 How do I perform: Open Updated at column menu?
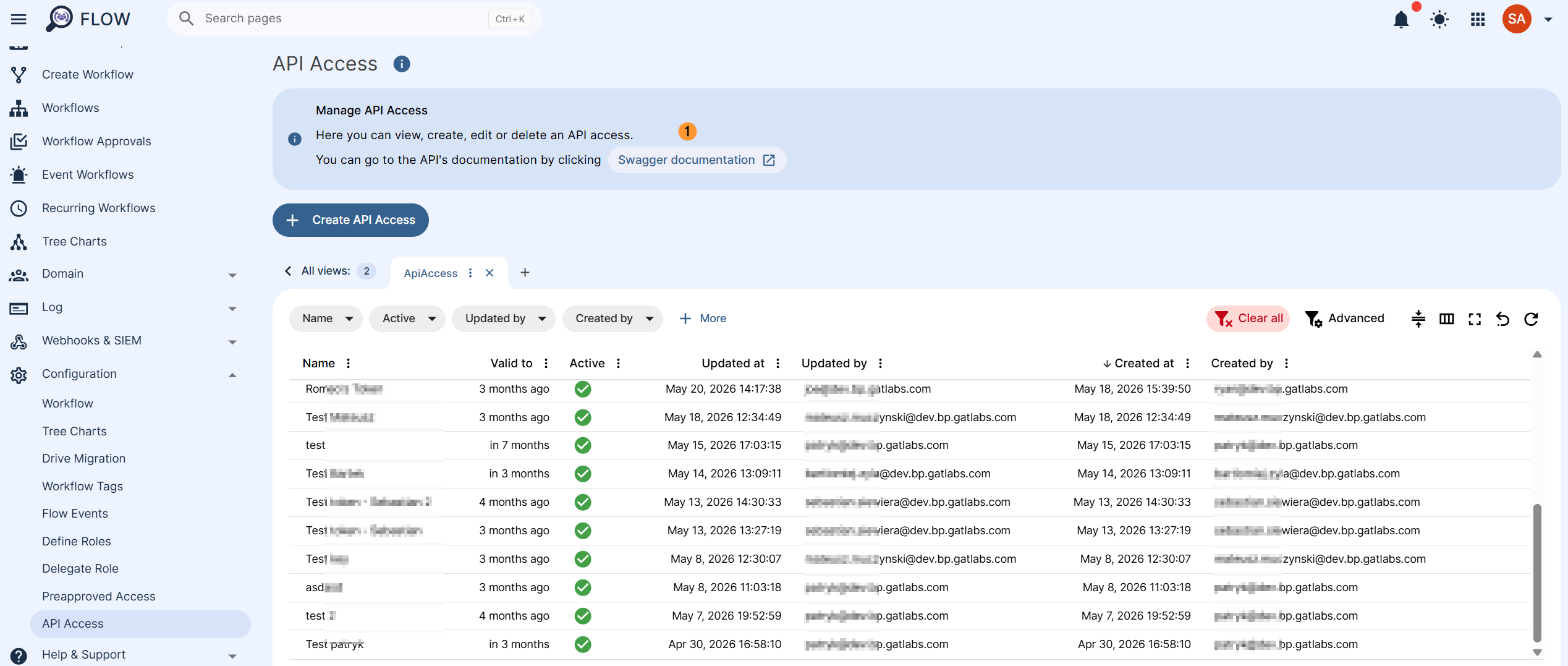778,364
